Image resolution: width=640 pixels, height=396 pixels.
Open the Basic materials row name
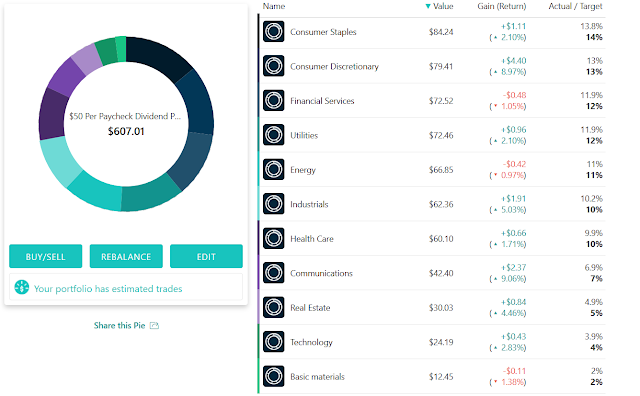pos(317,377)
